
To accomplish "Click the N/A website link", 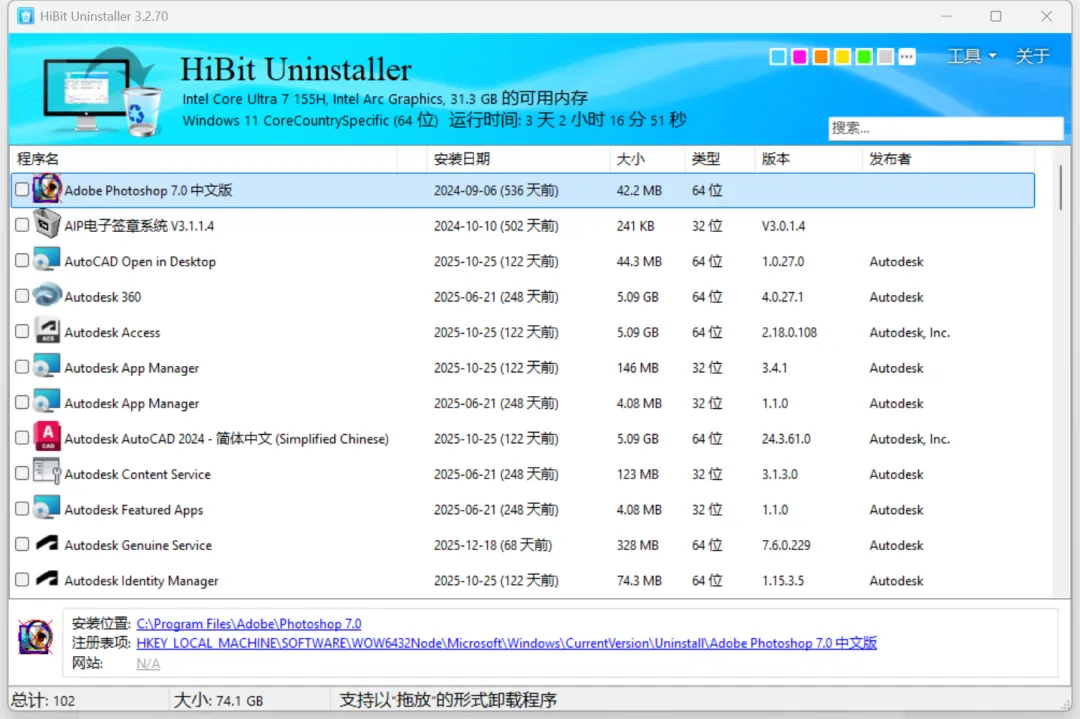I will pos(148,664).
